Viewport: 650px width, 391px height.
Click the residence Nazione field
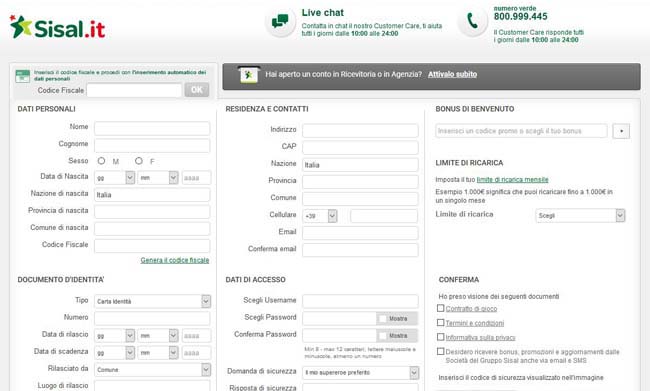pos(360,165)
